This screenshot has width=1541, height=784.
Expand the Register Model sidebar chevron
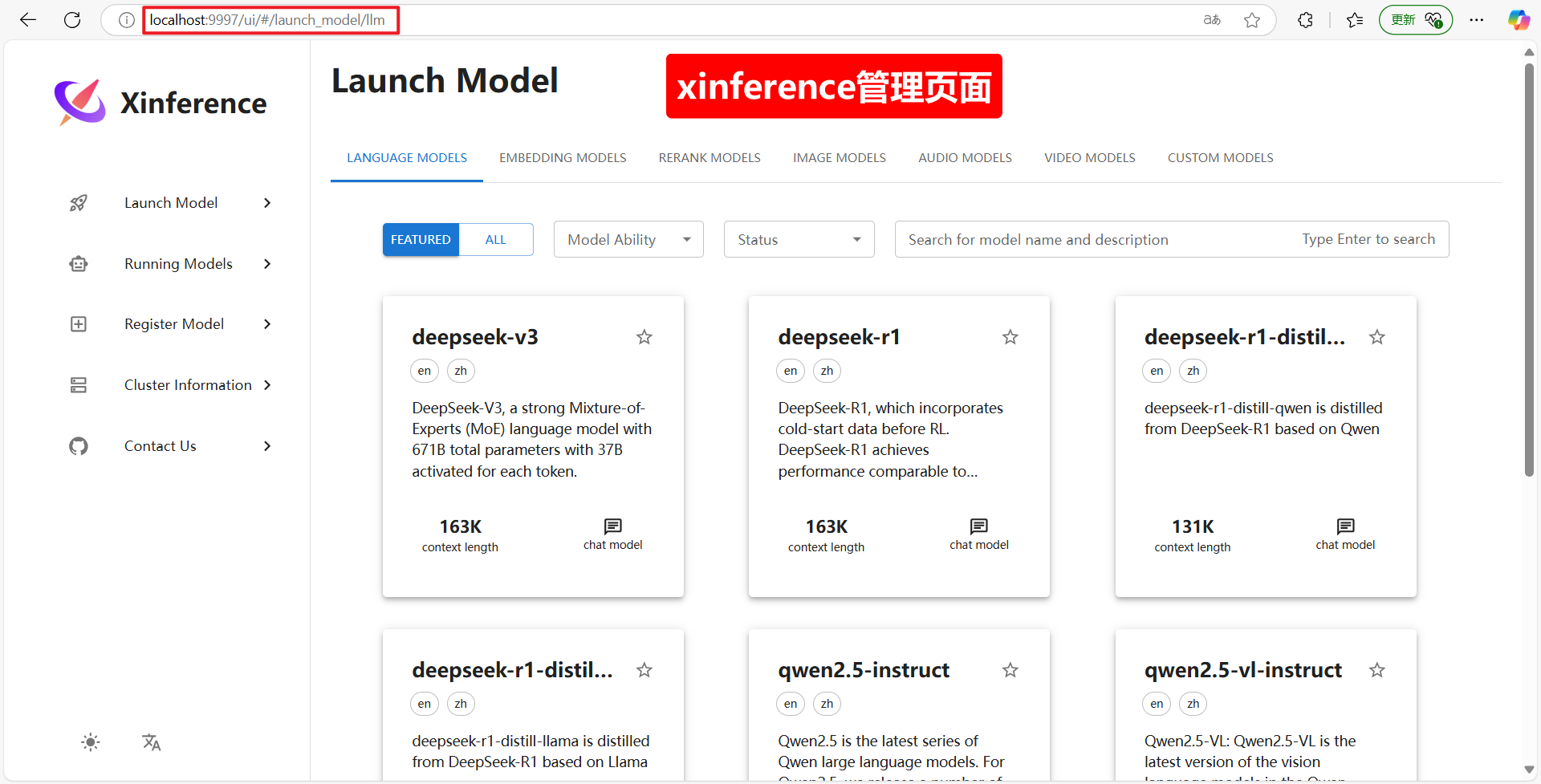click(x=267, y=324)
